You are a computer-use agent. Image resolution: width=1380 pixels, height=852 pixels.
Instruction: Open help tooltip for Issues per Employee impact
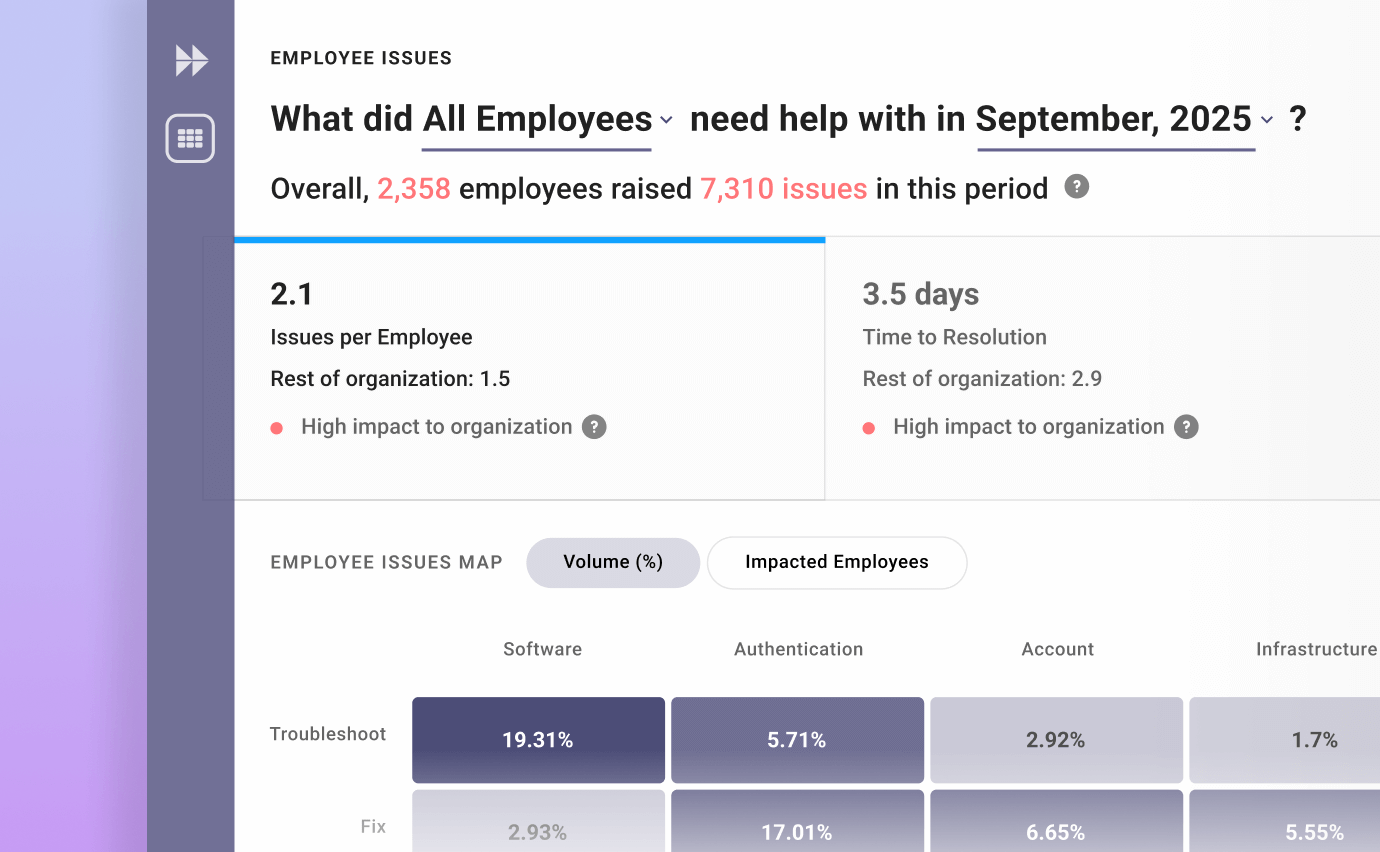coord(594,427)
